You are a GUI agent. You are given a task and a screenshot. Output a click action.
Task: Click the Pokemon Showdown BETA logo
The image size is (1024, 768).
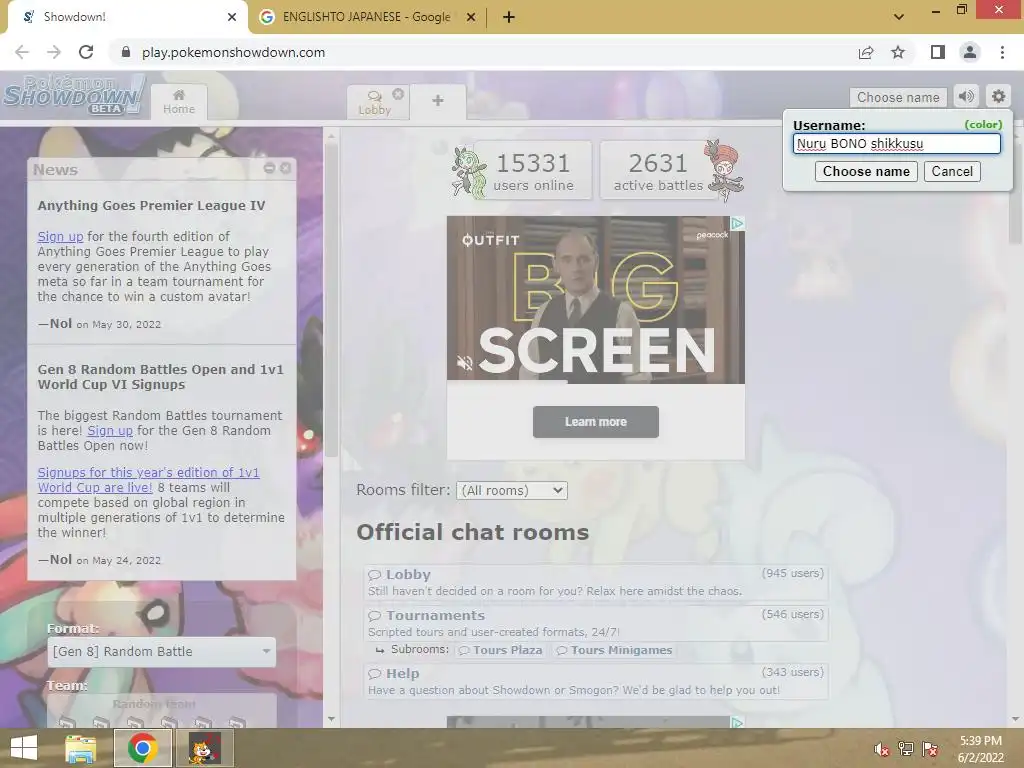tap(73, 95)
